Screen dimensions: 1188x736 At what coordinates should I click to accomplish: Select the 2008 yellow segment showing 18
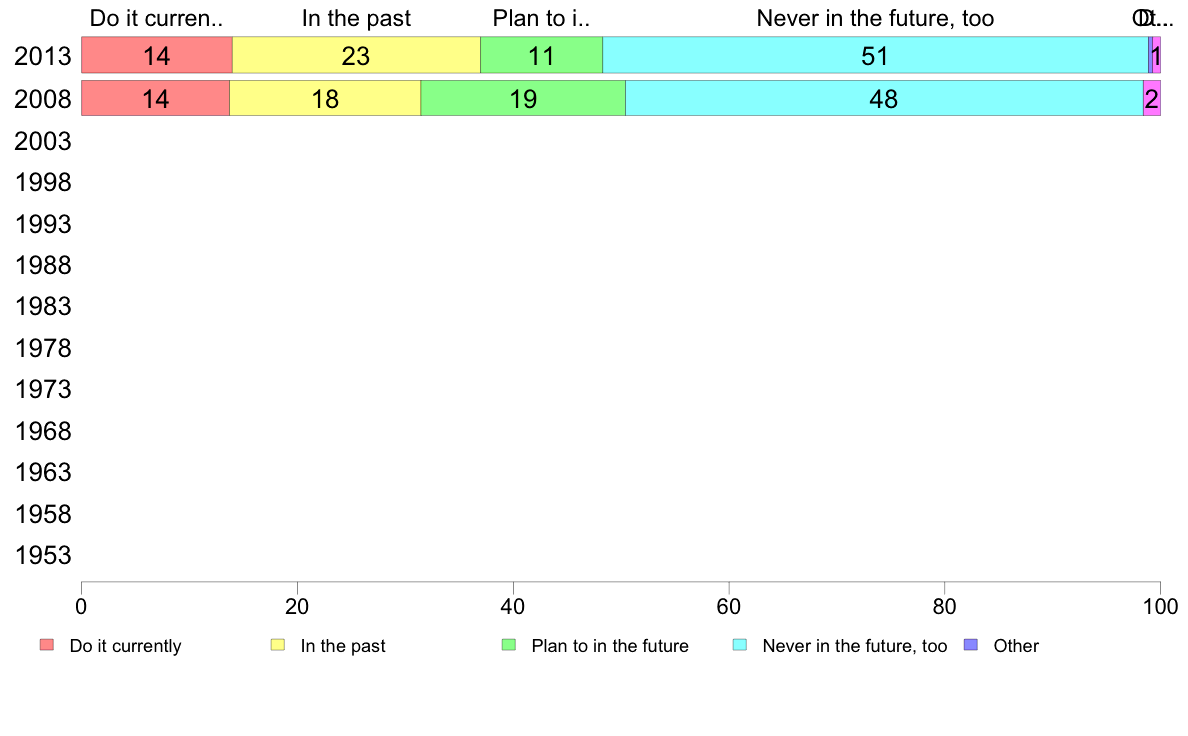[325, 99]
